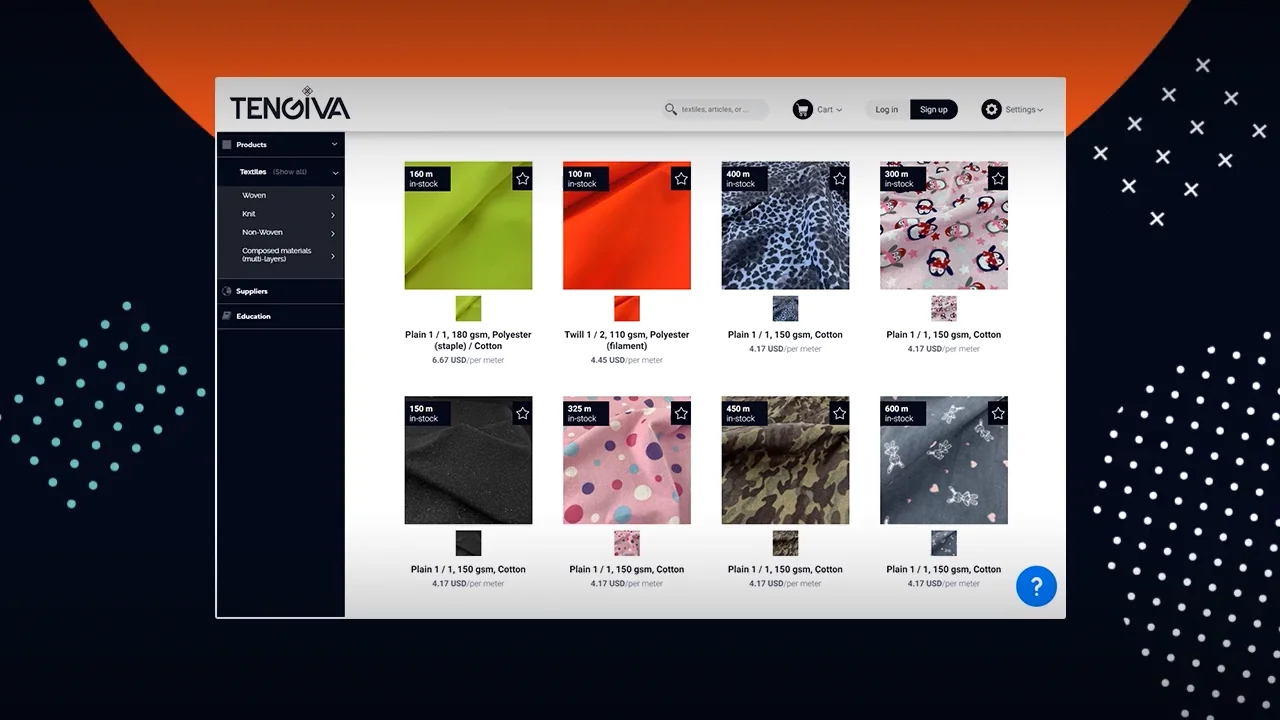The width and height of the screenshot is (1280, 720).
Task: Expand the Woven category arrow
Action: tap(333, 197)
